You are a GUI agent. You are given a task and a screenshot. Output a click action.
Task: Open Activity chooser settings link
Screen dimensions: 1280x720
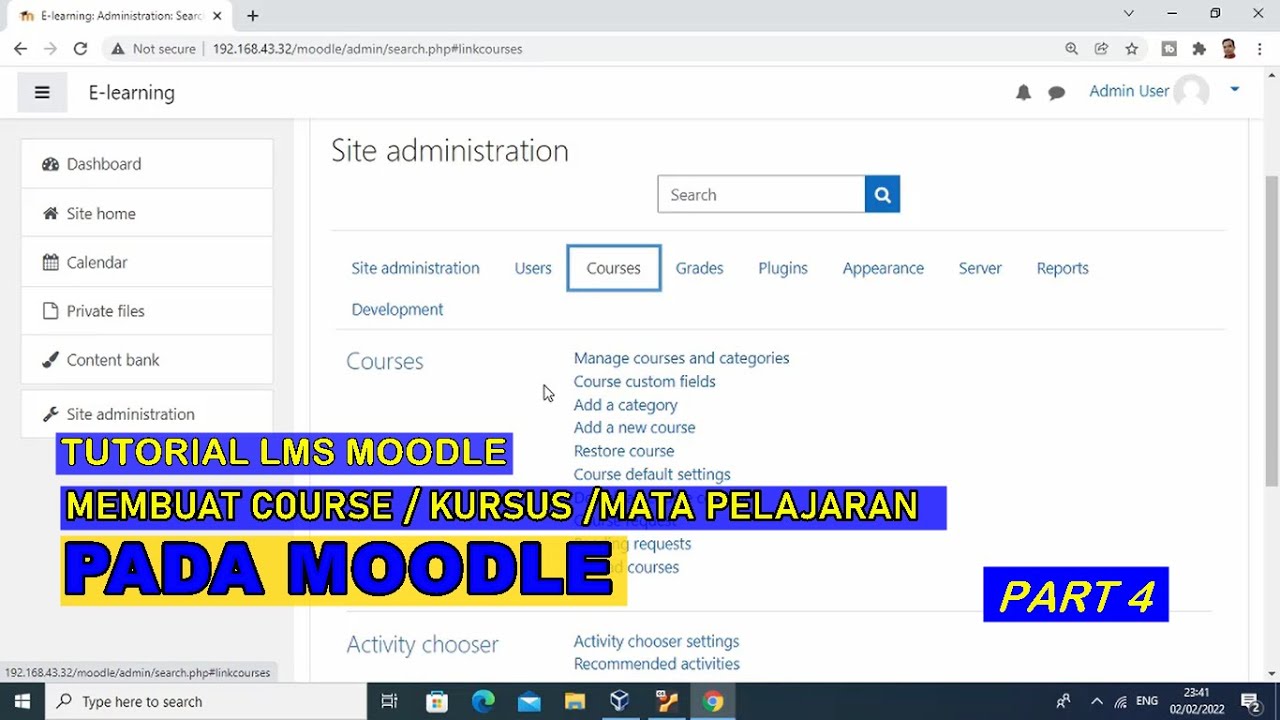pos(656,641)
